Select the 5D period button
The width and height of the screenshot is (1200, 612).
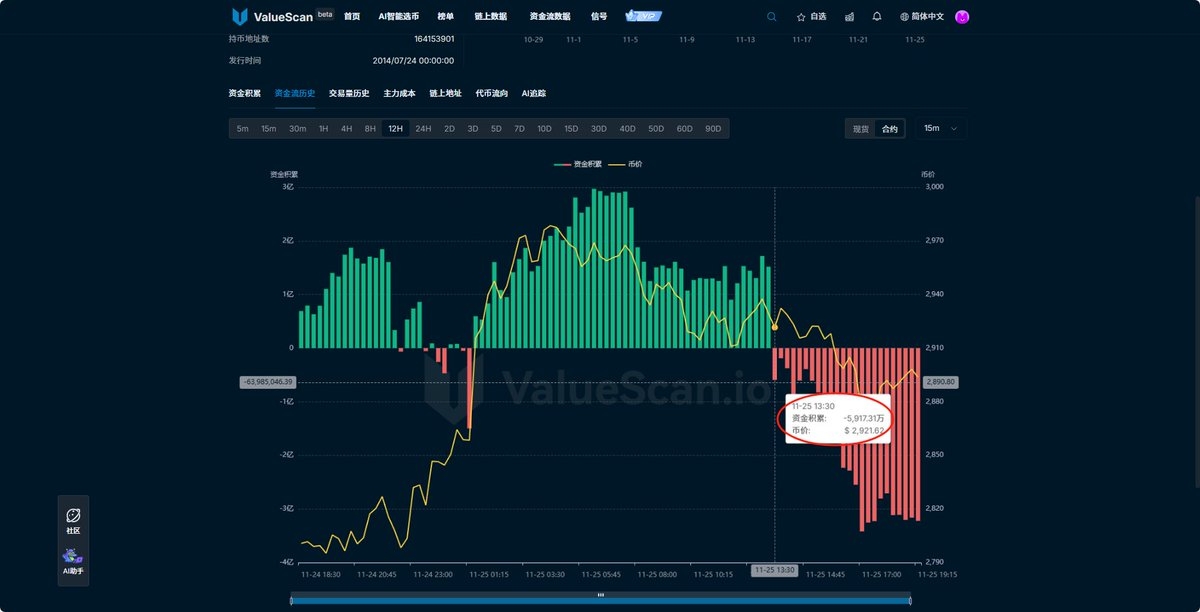pos(496,129)
